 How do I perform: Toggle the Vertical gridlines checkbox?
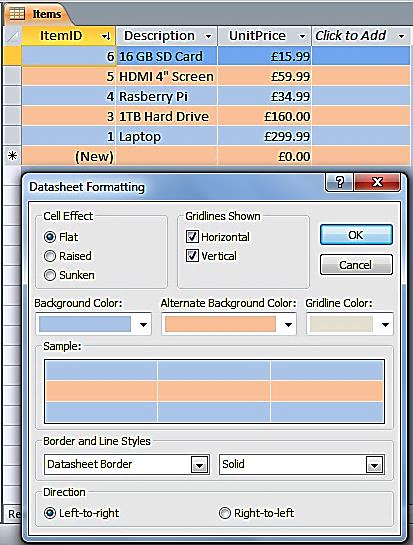click(192, 255)
